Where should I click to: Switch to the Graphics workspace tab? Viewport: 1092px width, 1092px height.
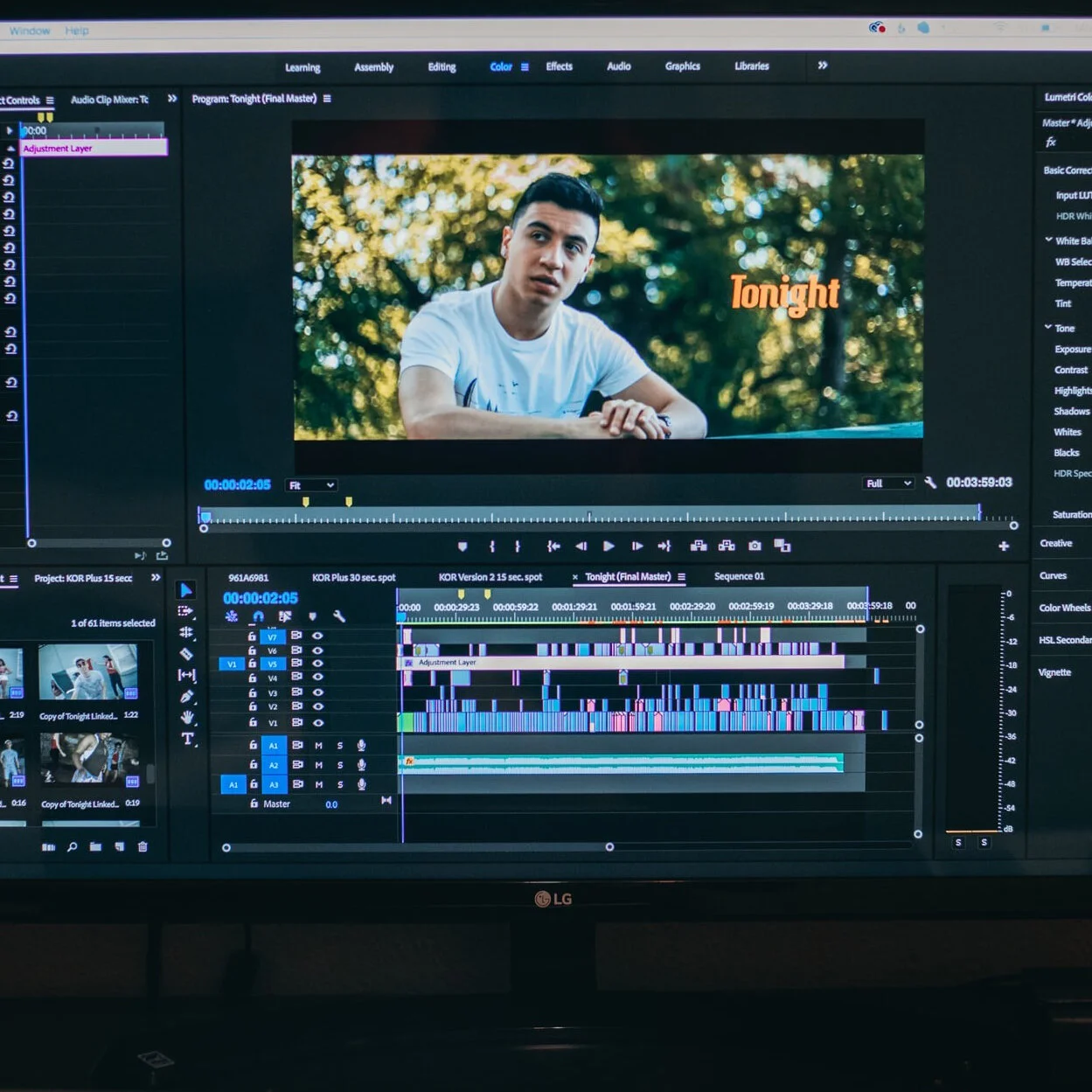point(682,66)
